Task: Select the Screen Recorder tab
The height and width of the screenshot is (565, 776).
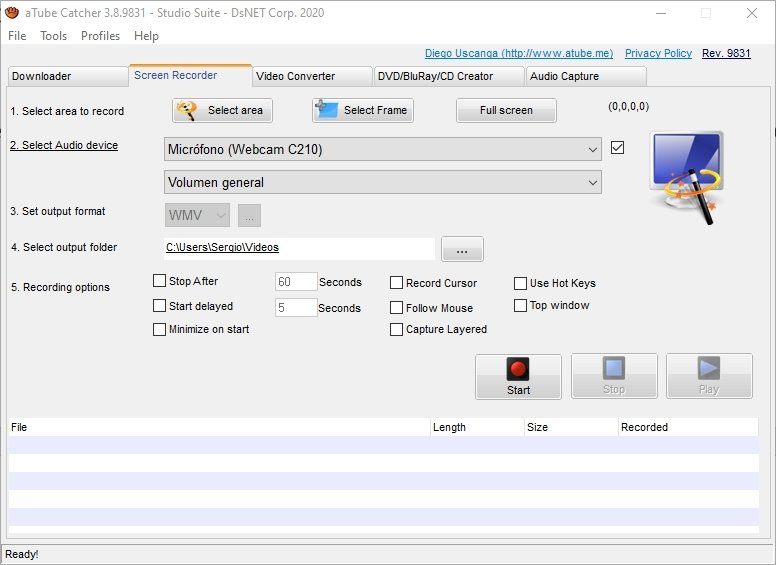Action: [191, 75]
